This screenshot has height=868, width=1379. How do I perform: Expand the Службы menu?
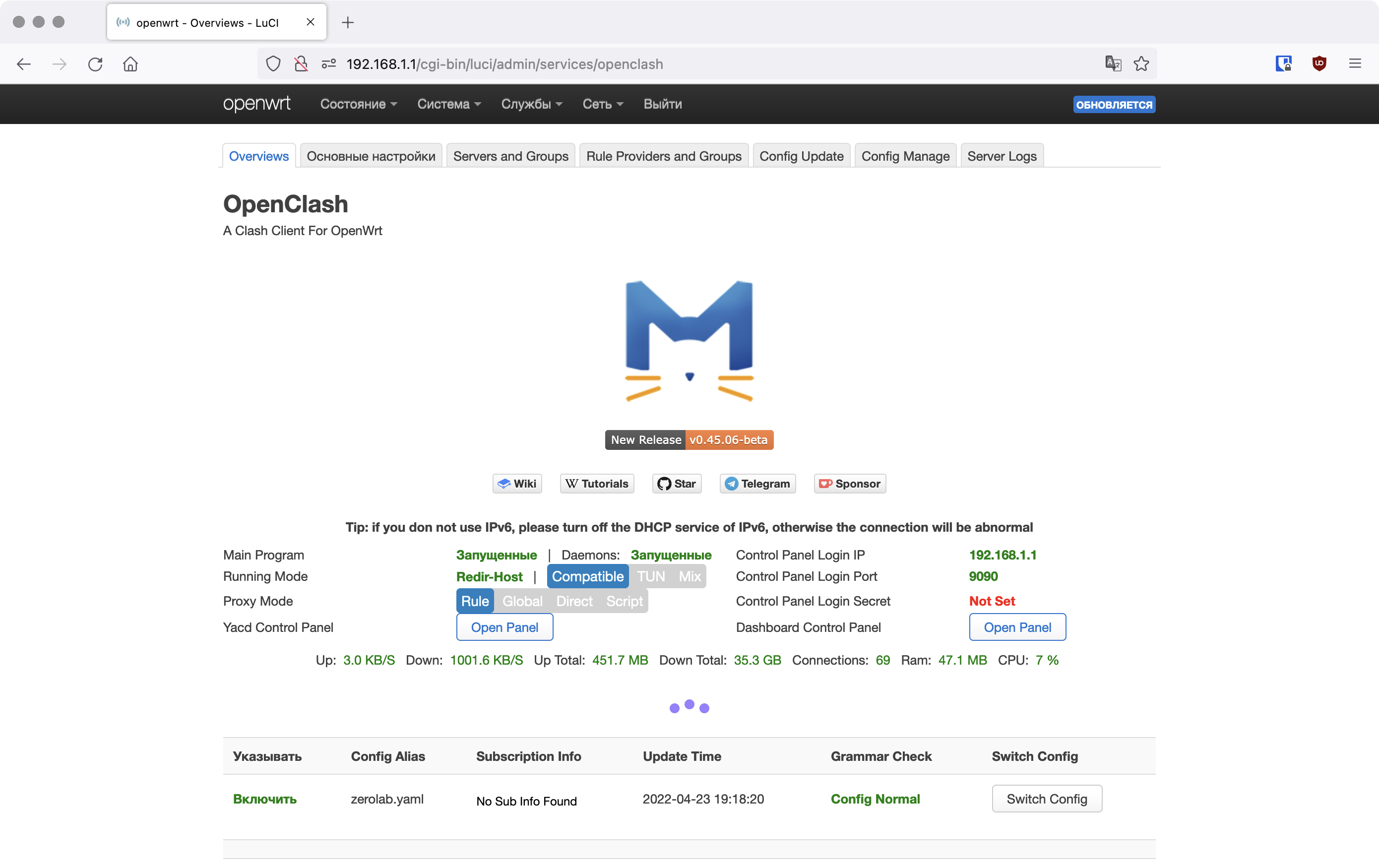pos(532,104)
